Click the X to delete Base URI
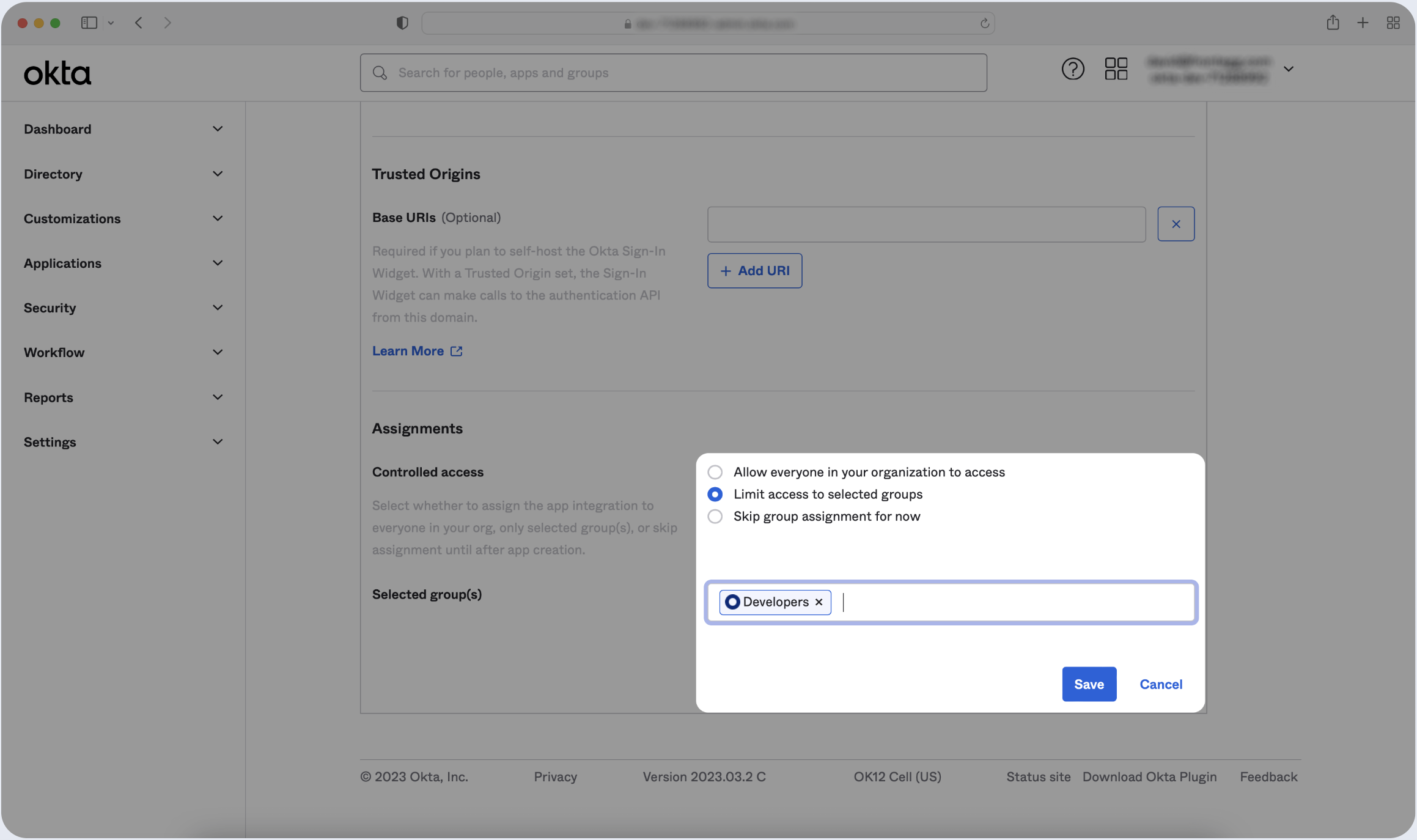This screenshot has height=840, width=1417. coord(1175,224)
